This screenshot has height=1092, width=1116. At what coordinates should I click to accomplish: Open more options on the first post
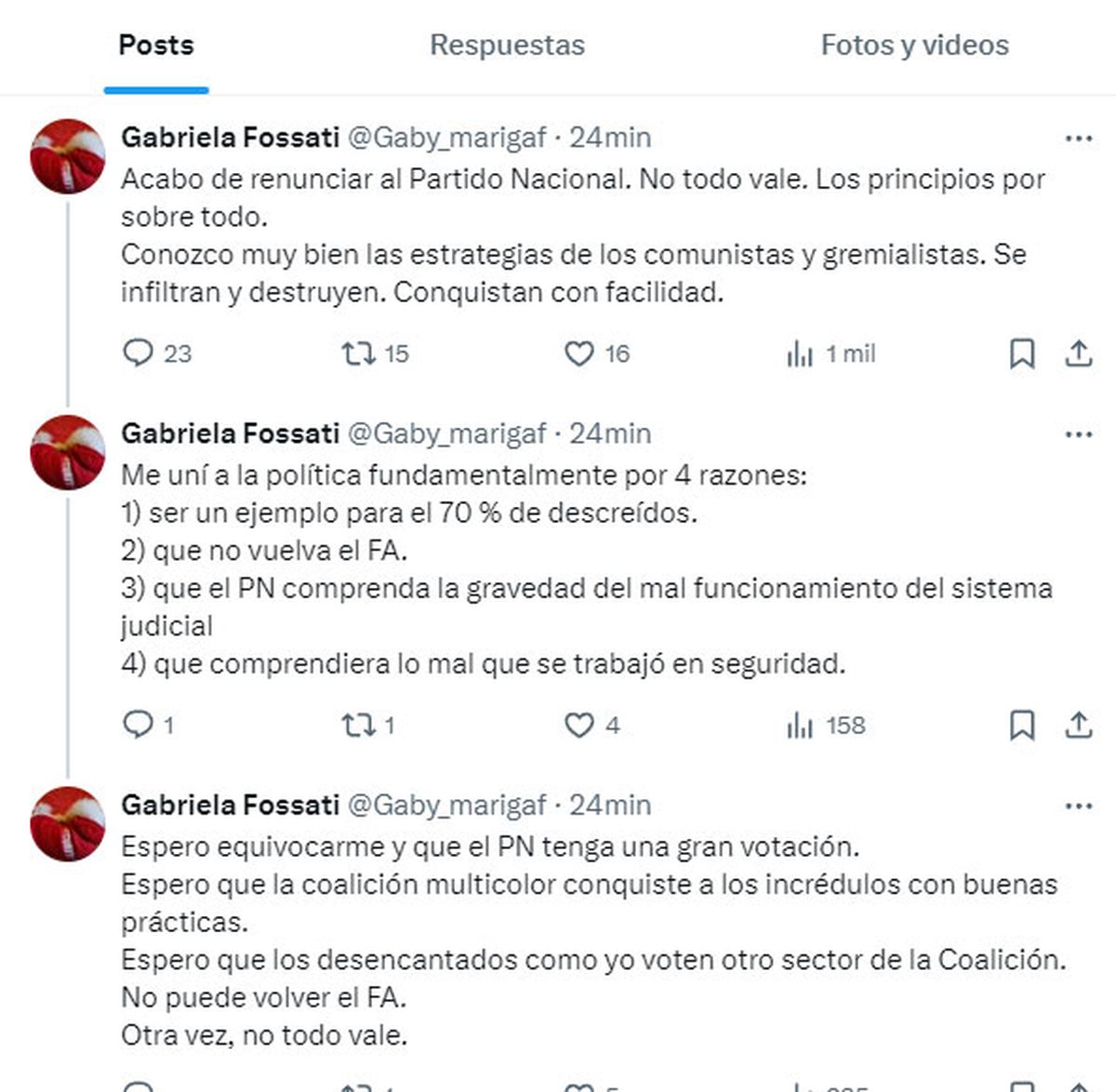coord(1078,139)
